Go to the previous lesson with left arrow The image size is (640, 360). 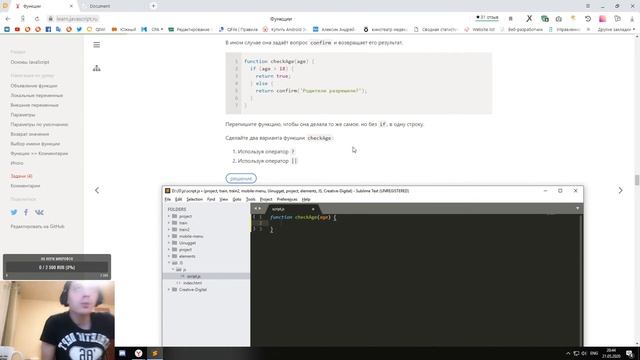coord(97,190)
